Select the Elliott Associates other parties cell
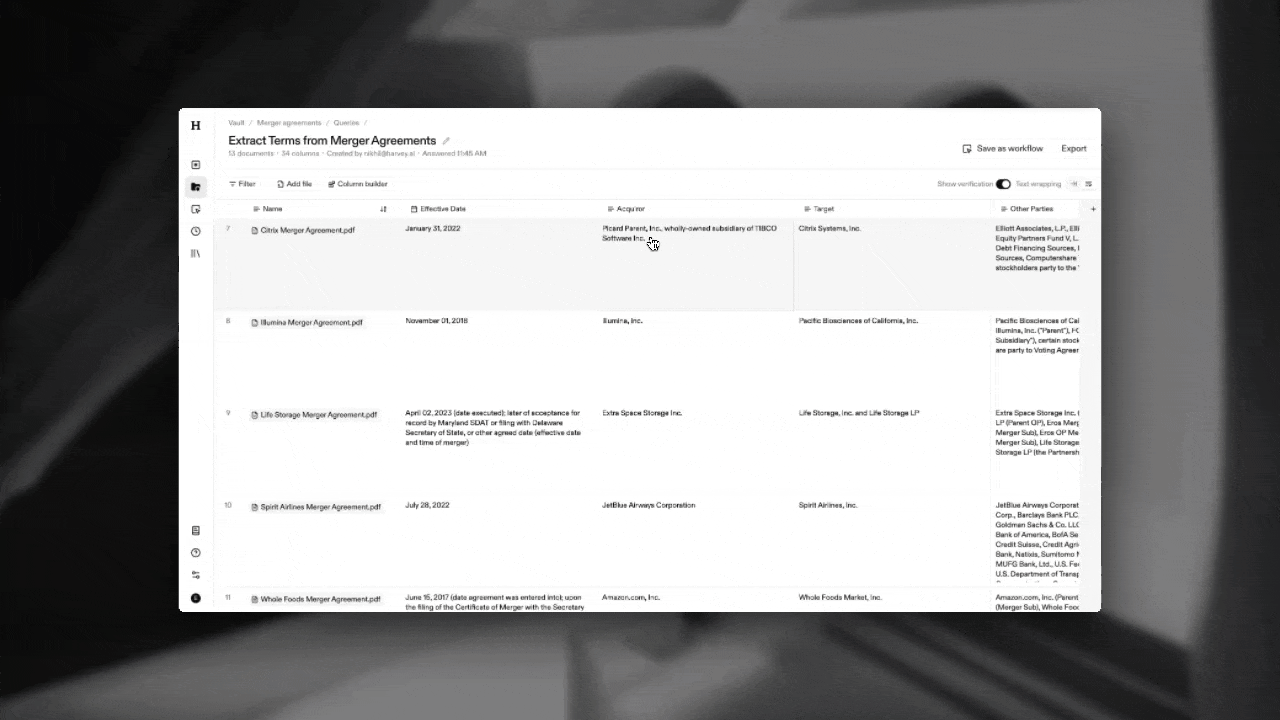This screenshot has width=1280, height=720. tap(1036, 264)
